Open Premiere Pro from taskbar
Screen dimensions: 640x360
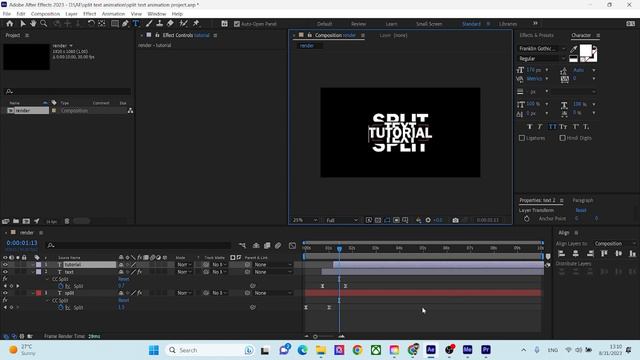(486, 350)
